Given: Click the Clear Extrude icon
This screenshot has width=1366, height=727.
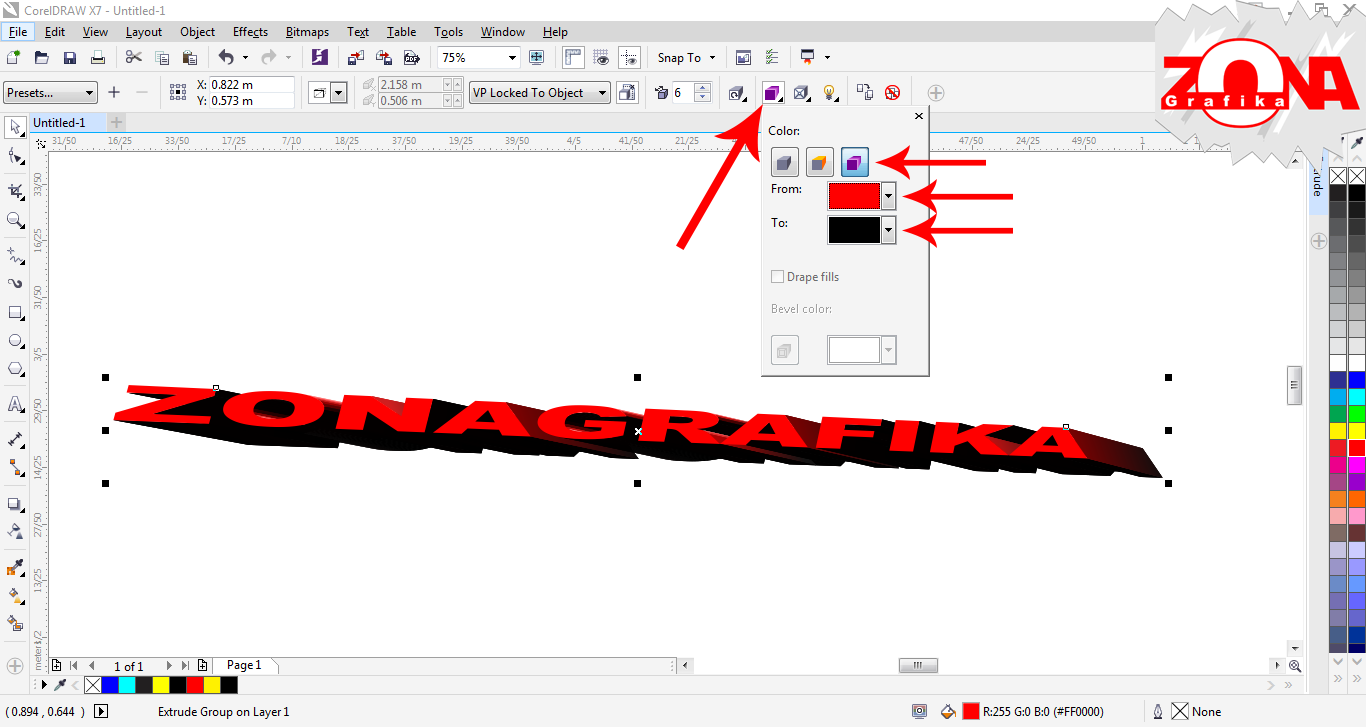Looking at the screenshot, I should pyautogui.click(x=892, y=93).
